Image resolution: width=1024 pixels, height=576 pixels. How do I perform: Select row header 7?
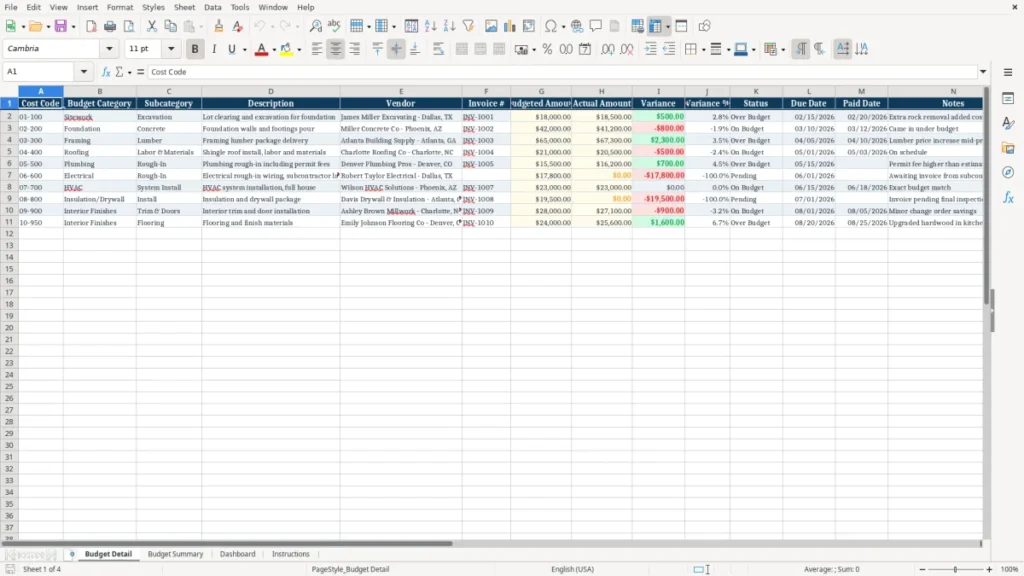pyautogui.click(x=9, y=176)
